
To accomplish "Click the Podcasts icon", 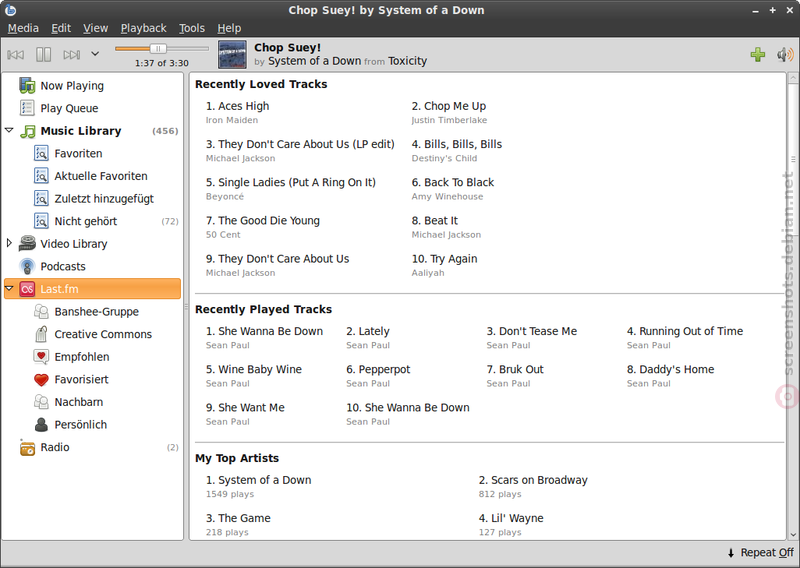I will point(27,266).
